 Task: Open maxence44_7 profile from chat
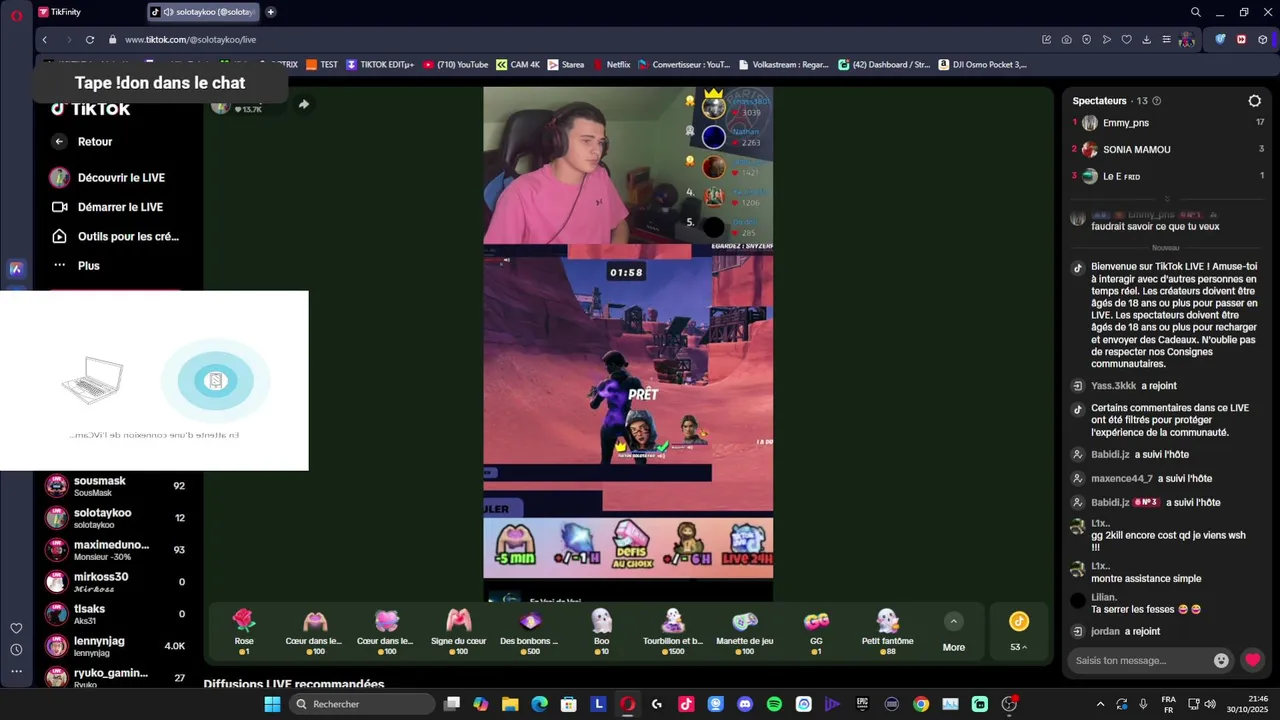click(1122, 478)
